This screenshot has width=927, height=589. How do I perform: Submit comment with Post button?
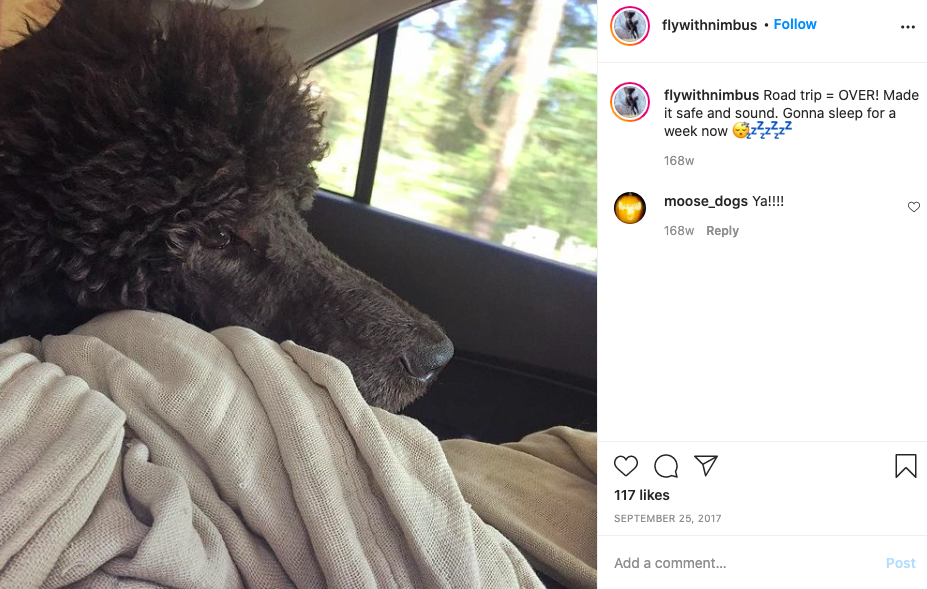tap(900, 563)
